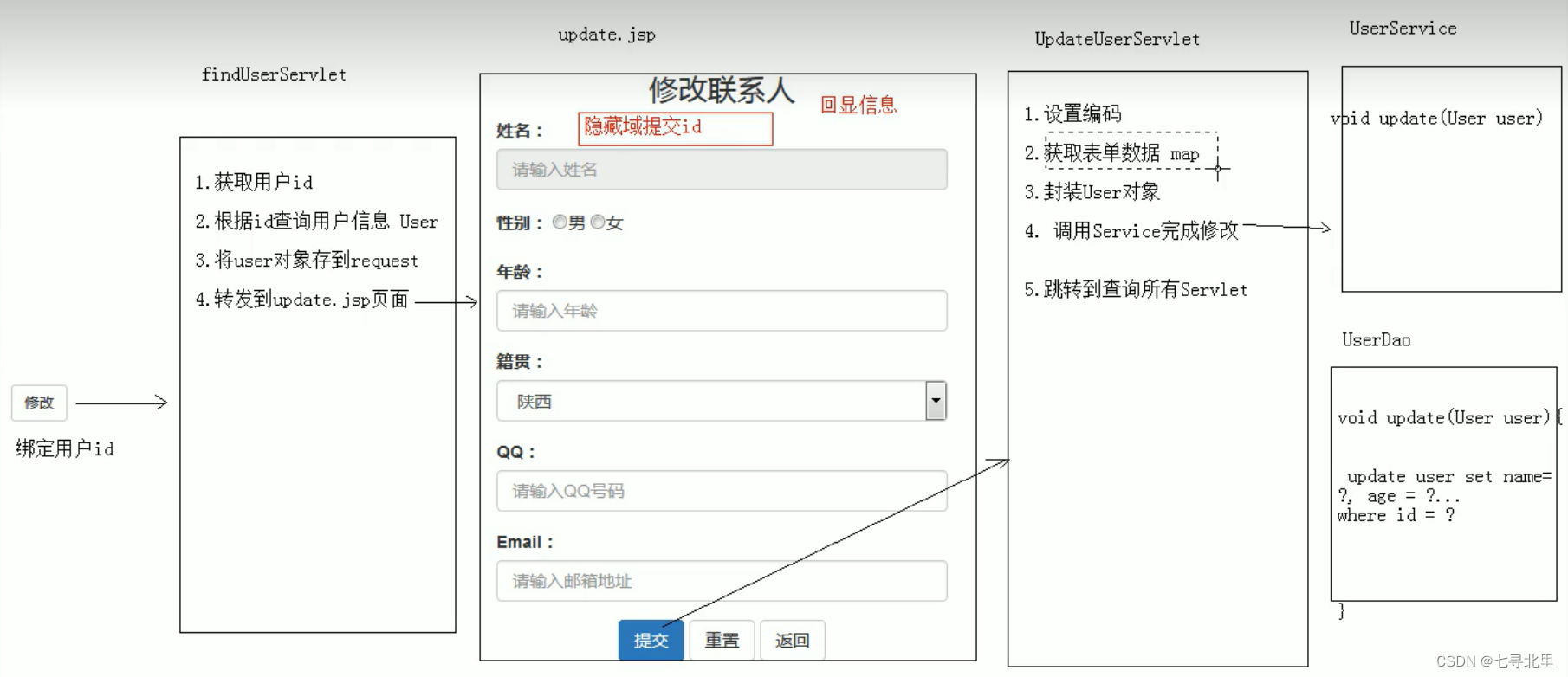Select the 女 radio button
The image size is (1568, 677).
pyautogui.click(x=598, y=222)
